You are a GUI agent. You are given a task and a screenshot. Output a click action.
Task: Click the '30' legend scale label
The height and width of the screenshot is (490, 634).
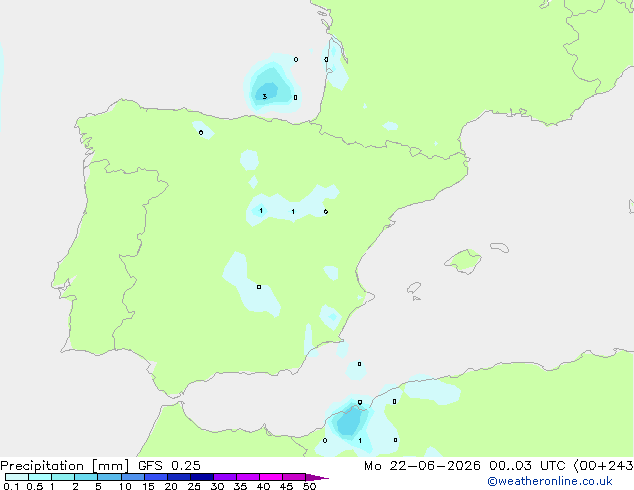[217, 486]
